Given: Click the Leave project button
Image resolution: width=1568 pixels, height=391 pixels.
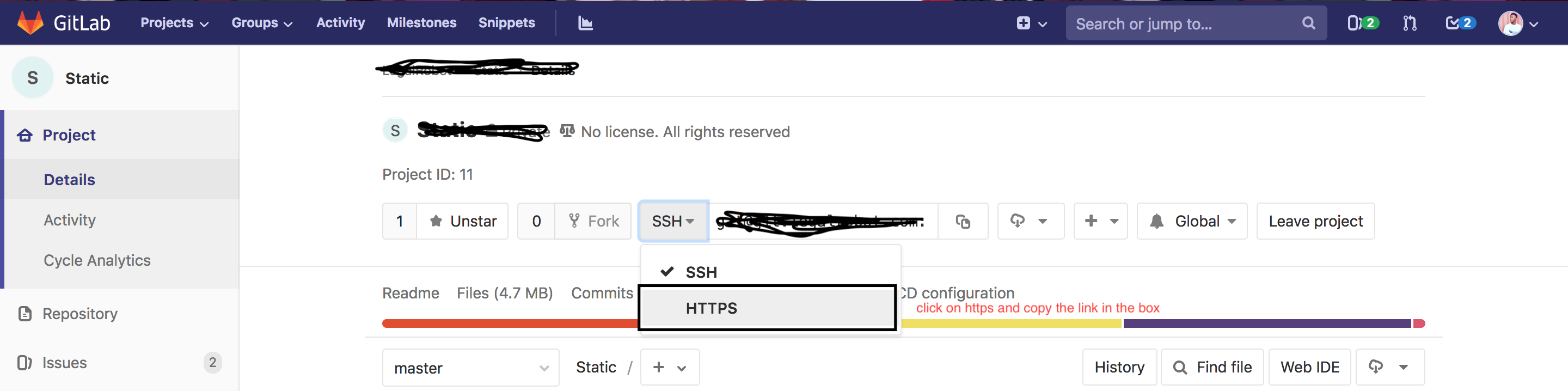Looking at the screenshot, I should (x=1315, y=221).
